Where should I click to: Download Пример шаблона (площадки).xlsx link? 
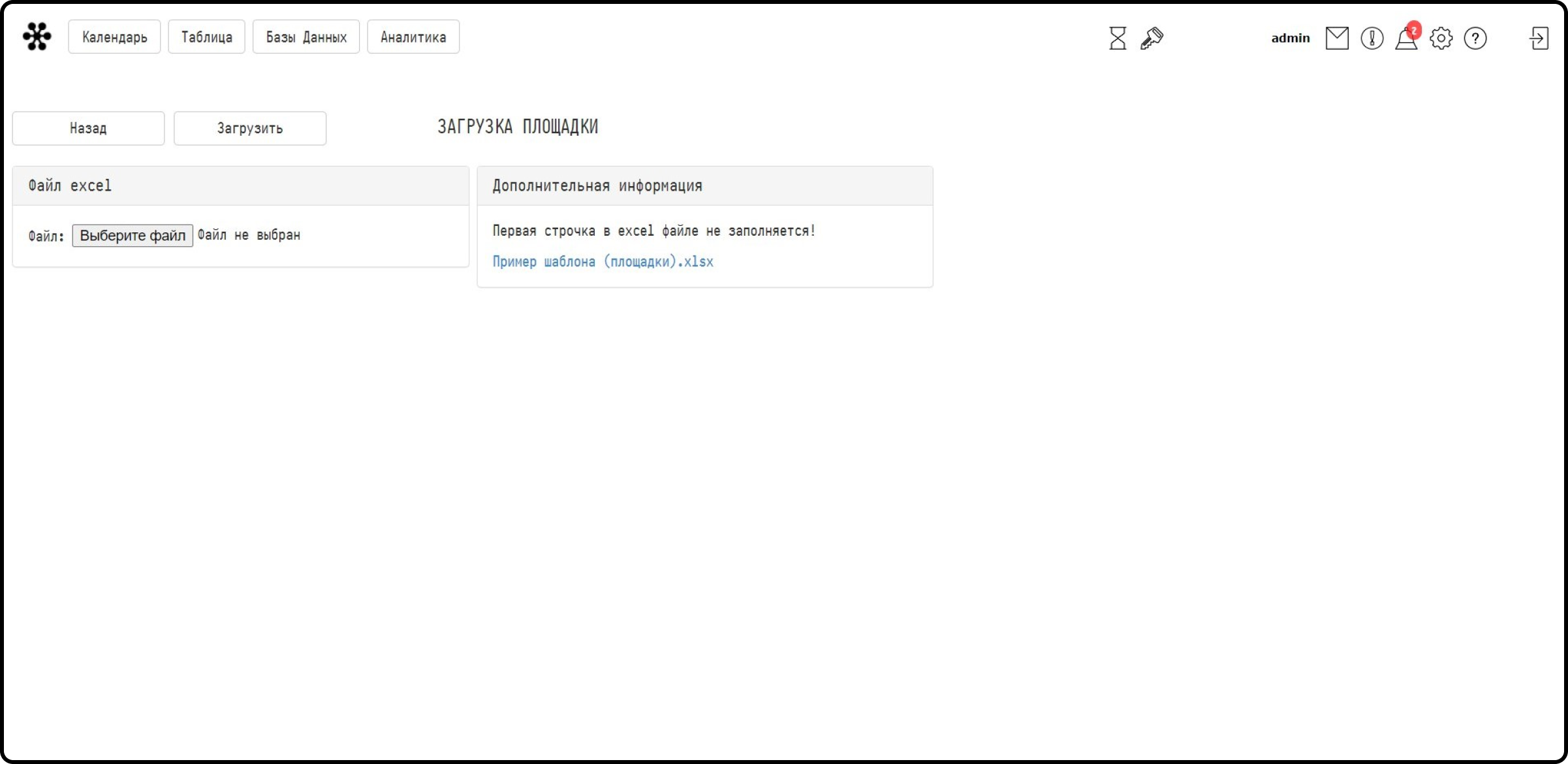click(x=603, y=262)
